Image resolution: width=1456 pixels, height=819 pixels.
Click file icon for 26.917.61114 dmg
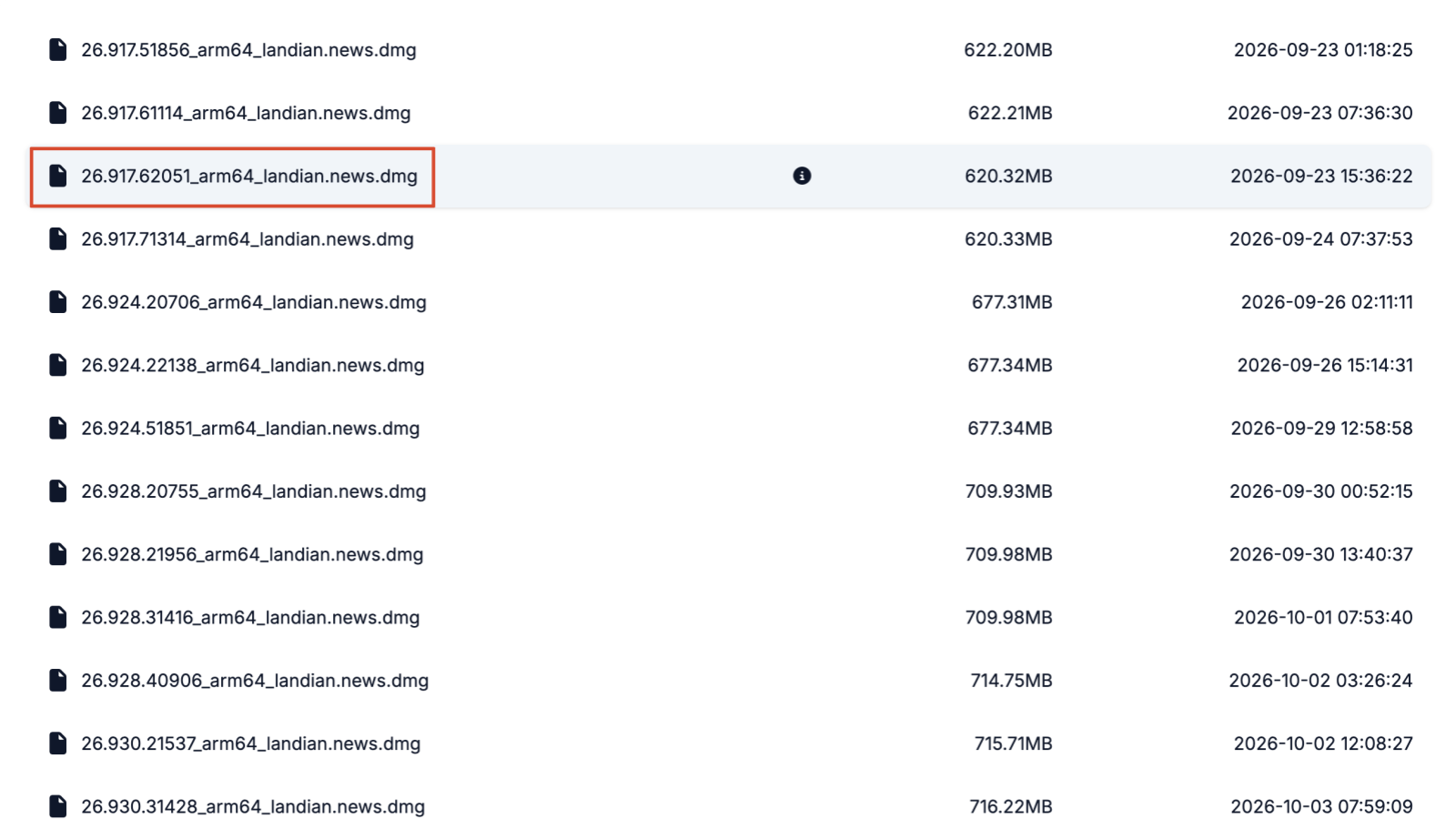(x=57, y=113)
